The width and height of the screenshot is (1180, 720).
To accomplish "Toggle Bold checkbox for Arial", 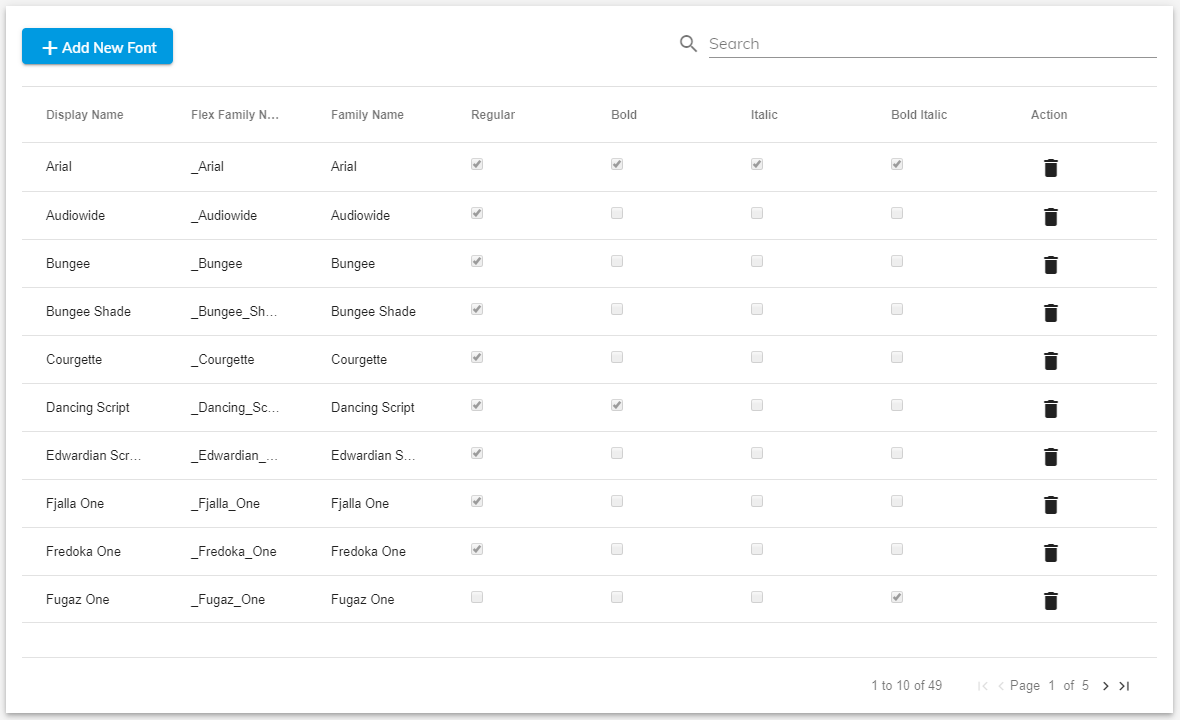I will pyautogui.click(x=617, y=164).
